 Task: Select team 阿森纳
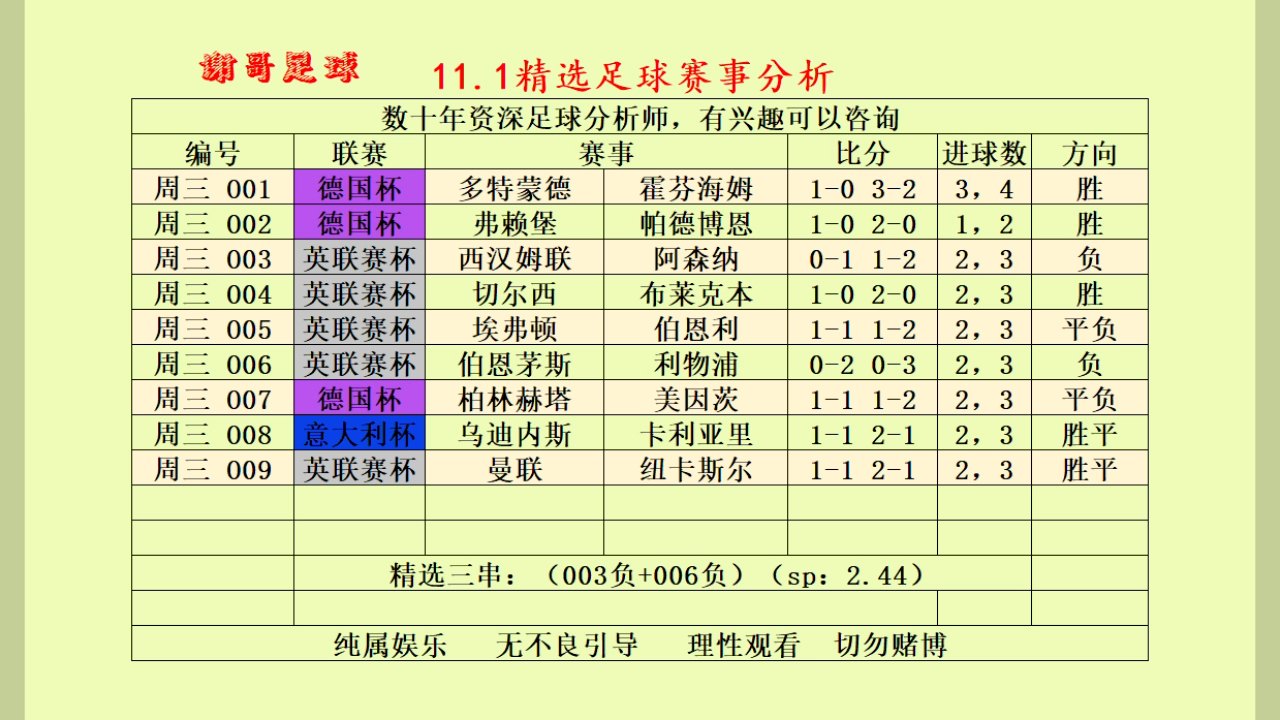[696, 258]
